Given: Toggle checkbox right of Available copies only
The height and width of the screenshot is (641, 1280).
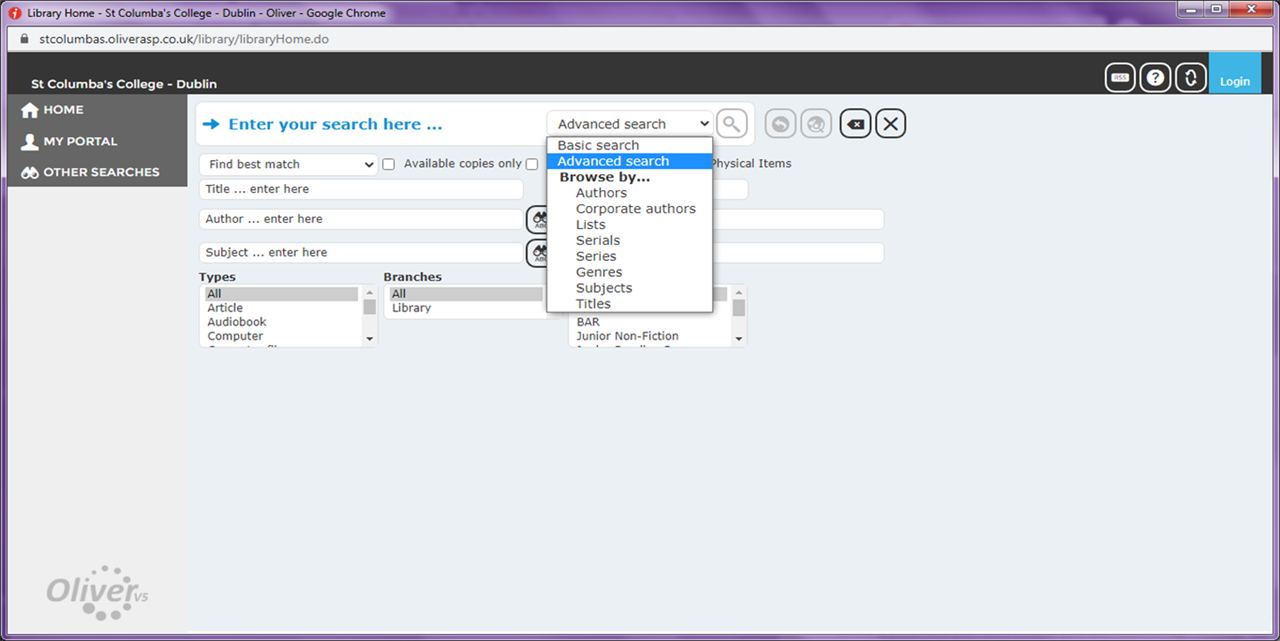Looking at the screenshot, I should tap(532, 164).
